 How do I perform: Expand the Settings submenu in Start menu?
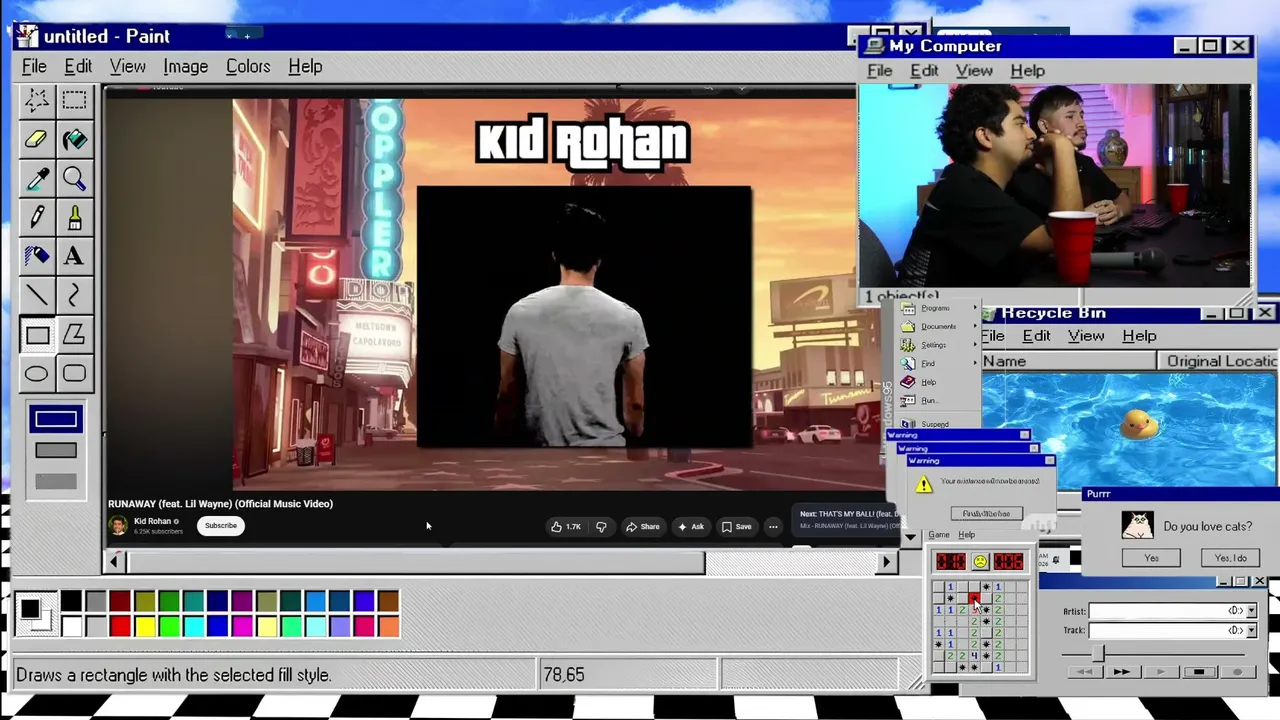tap(938, 345)
